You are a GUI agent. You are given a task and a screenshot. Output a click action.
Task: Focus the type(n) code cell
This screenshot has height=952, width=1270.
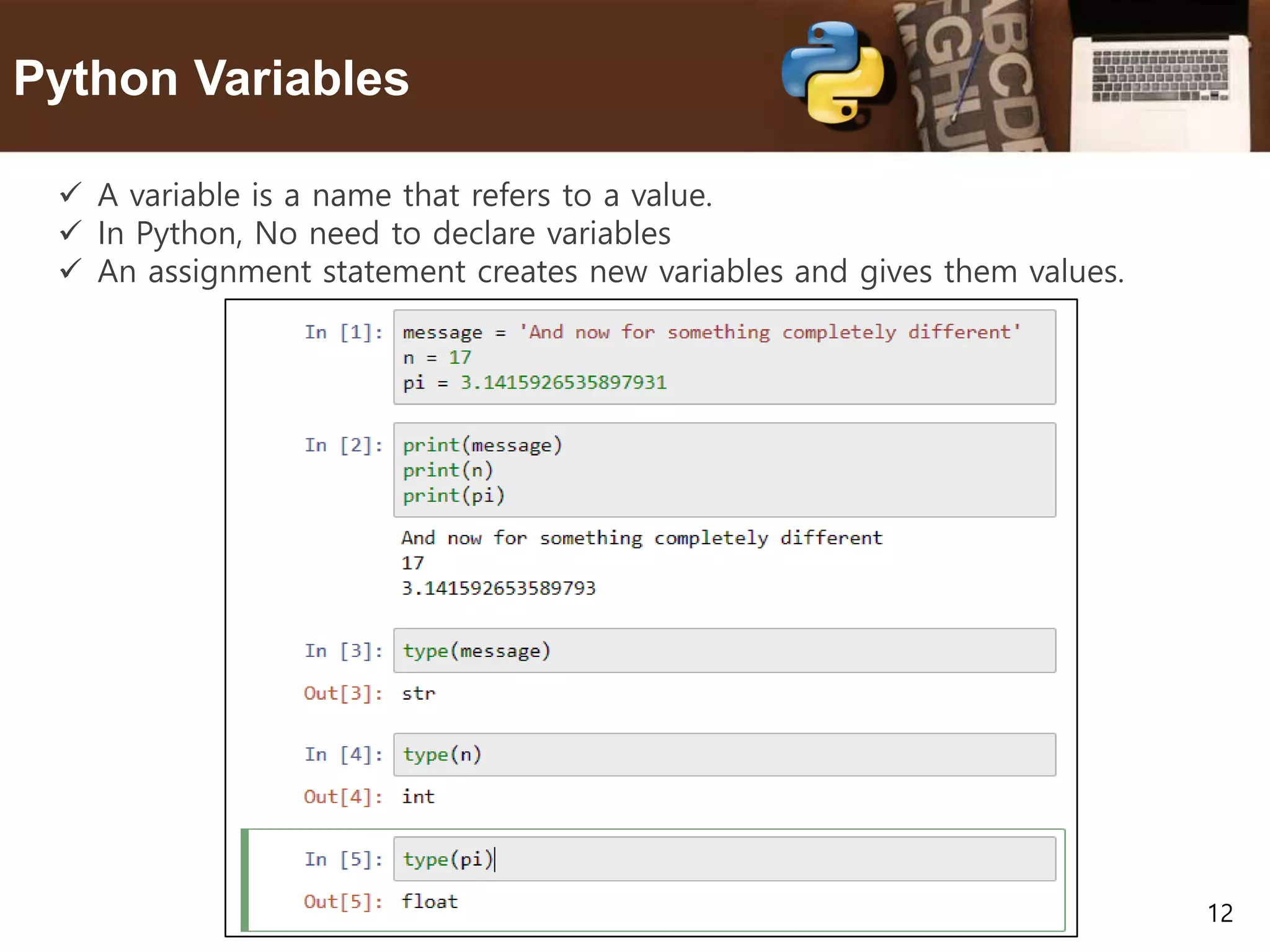[x=724, y=755]
